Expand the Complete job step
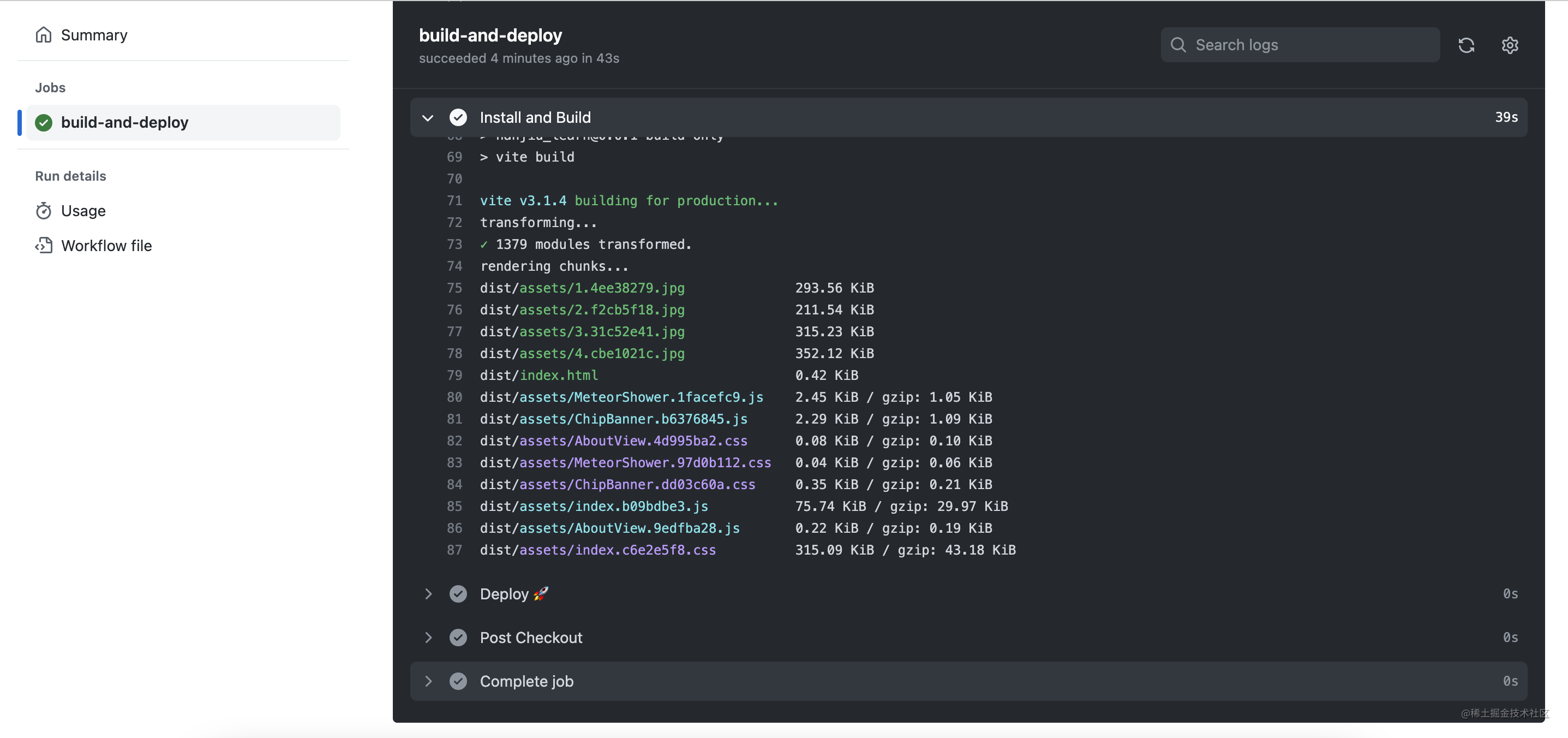The image size is (1568, 738). point(428,680)
